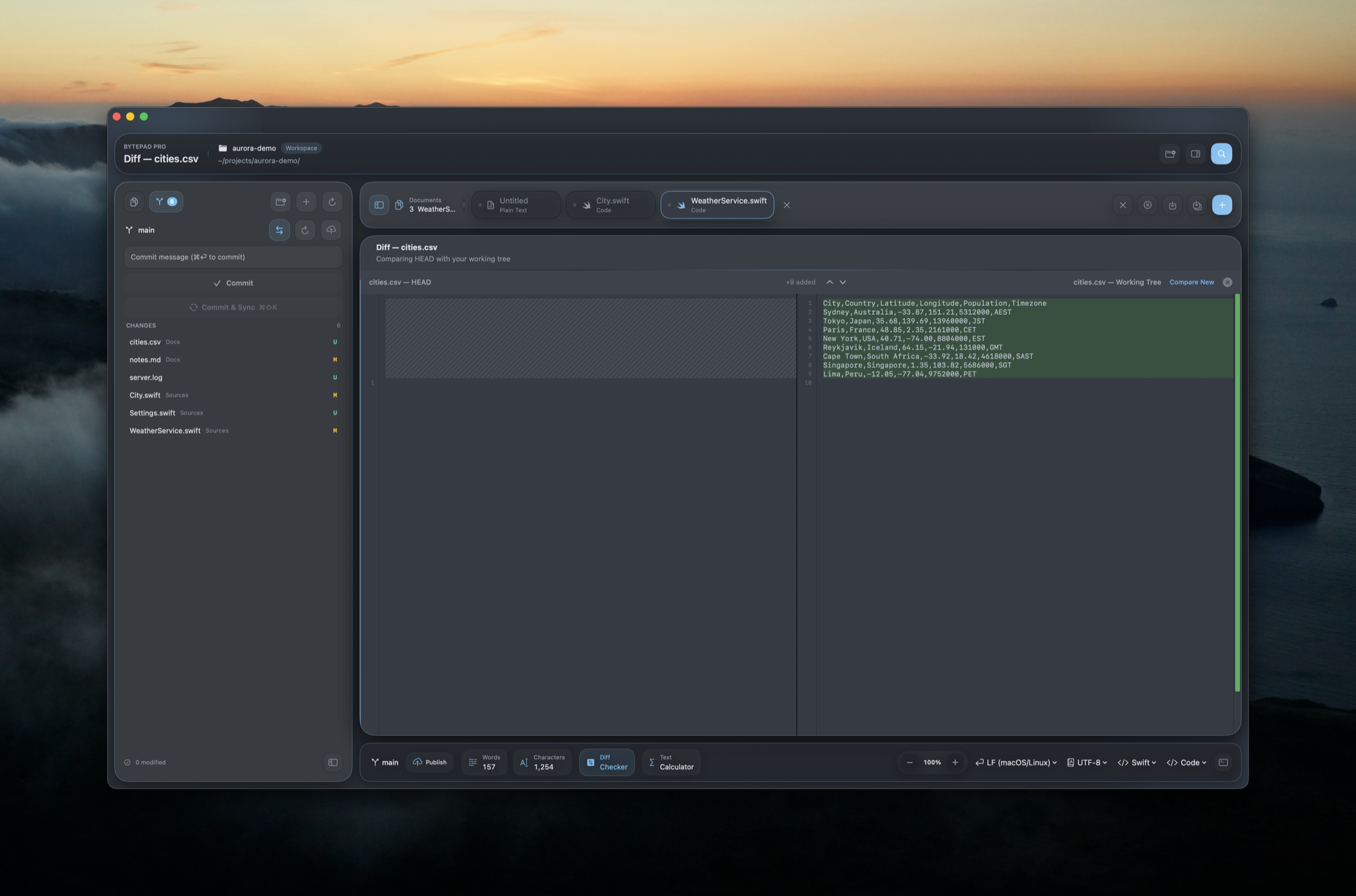1356x896 pixels.
Task: Click the single save document icon
Action: tap(1172, 205)
